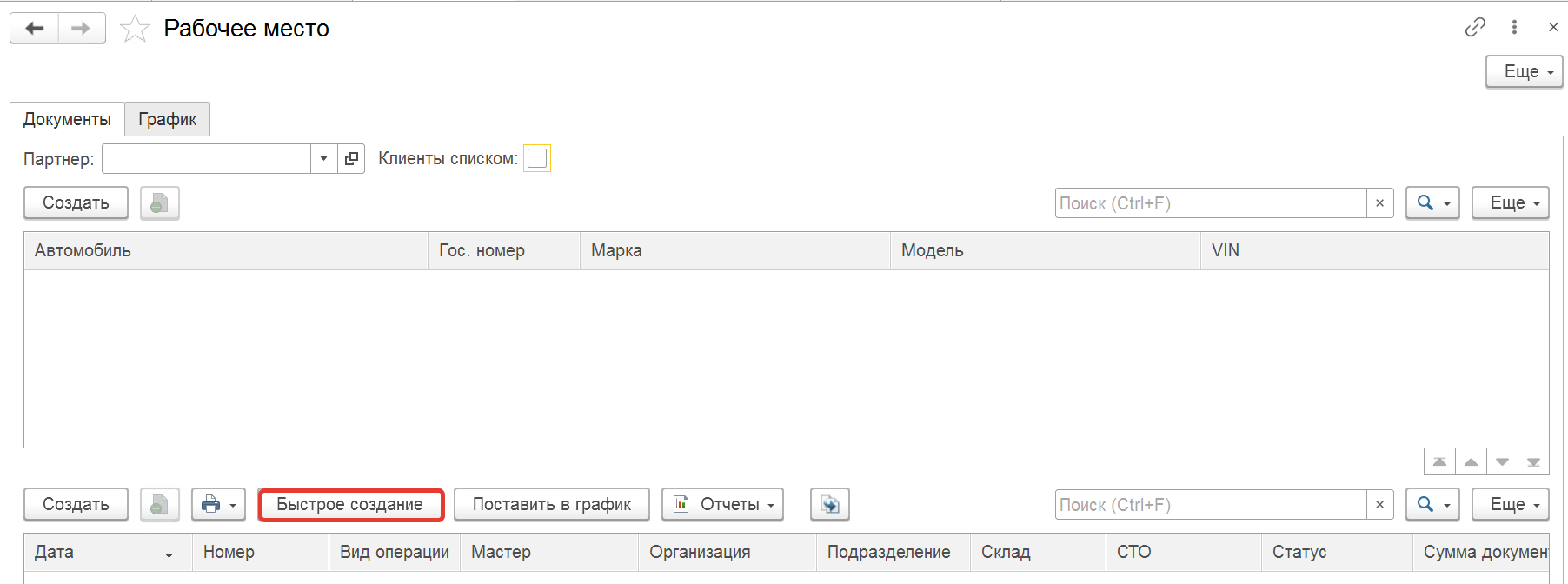Clear the lower search field

tap(1379, 504)
